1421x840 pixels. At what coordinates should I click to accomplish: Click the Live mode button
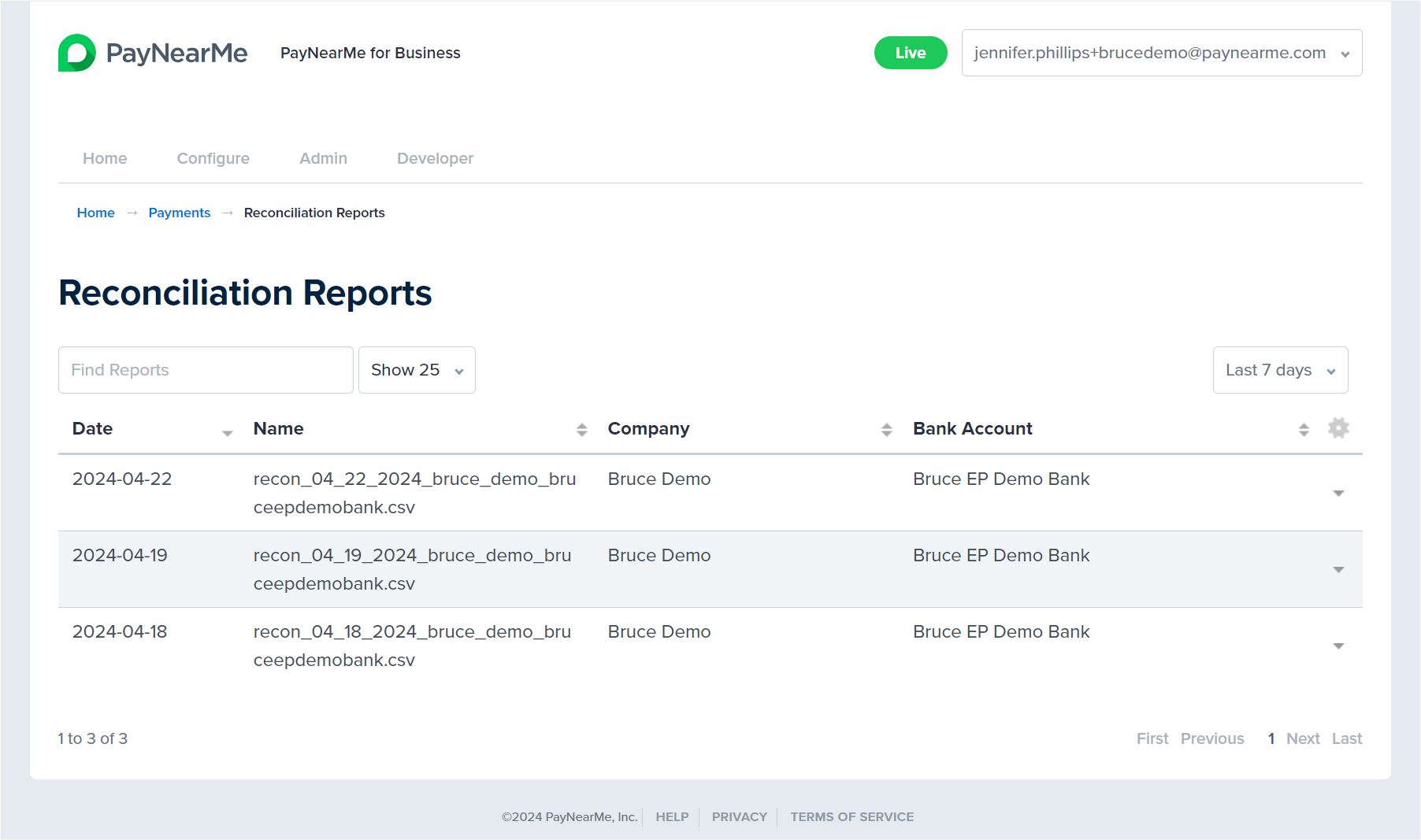pos(911,53)
